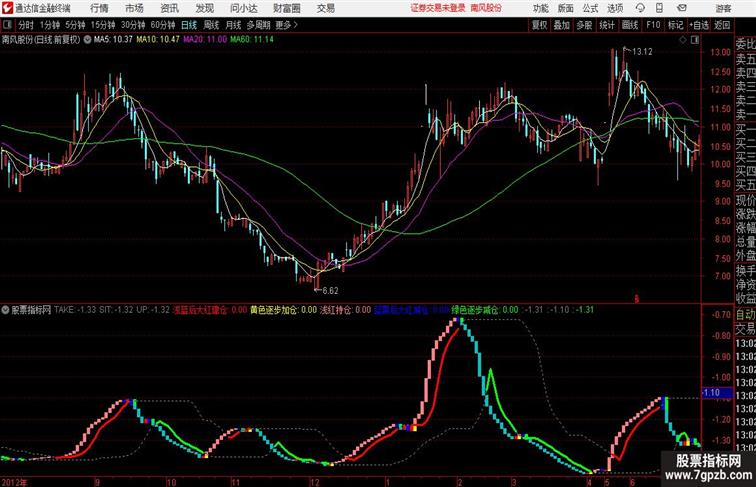
Task: Expand the 更多 periods dropdown
Action: [x=286, y=25]
